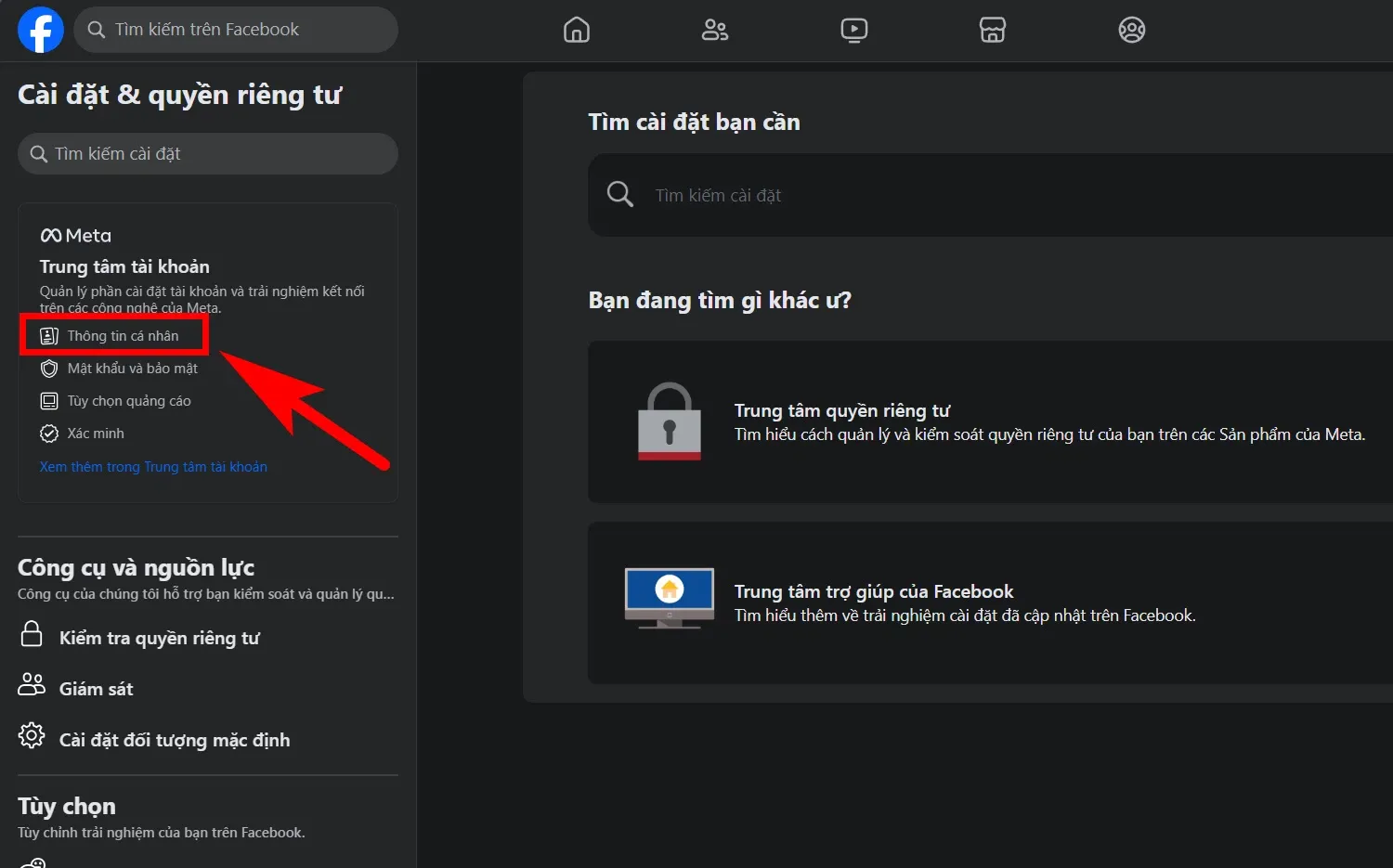
Task: Open Cài đặt đối tượng mặc định
Action: (x=175, y=740)
